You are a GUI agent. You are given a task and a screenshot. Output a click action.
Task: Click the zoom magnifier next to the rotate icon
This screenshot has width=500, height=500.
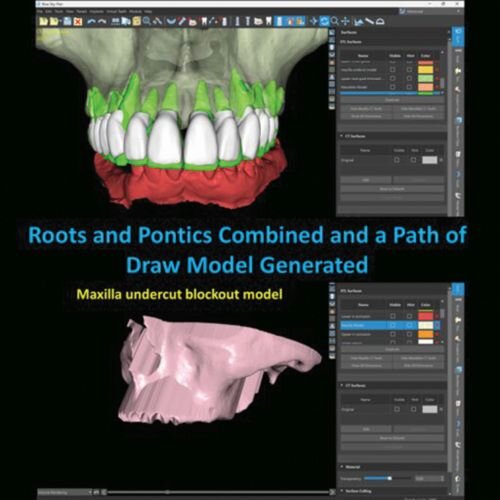(x=334, y=22)
